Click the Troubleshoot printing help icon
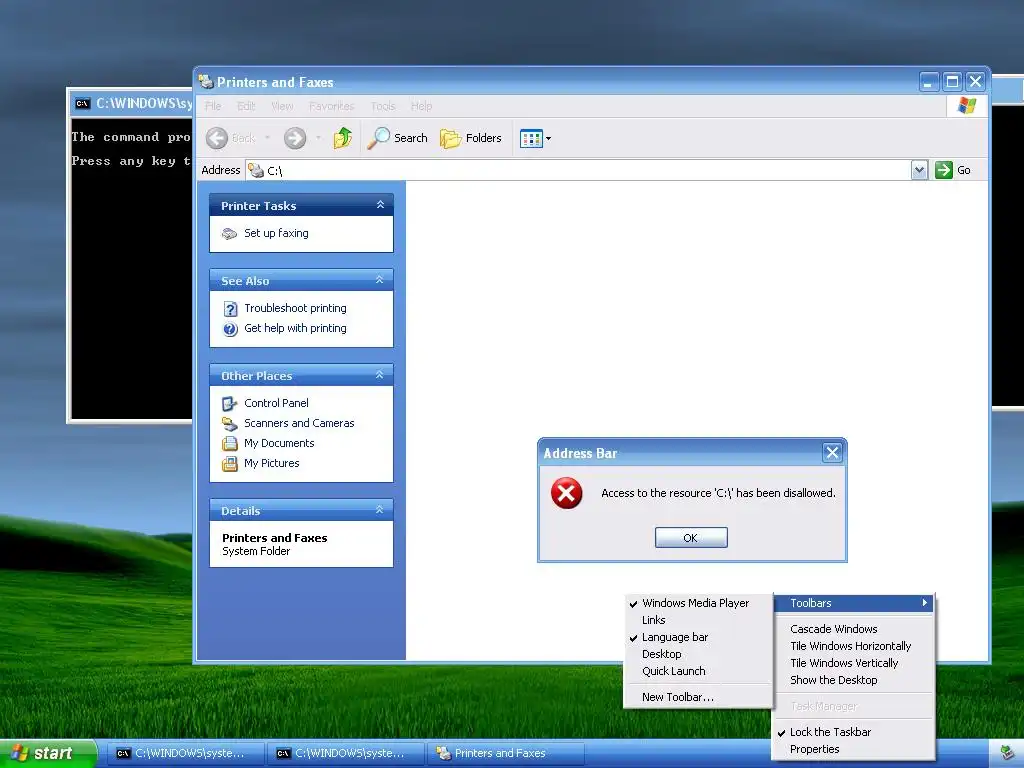Image resolution: width=1024 pixels, height=768 pixels. point(230,308)
